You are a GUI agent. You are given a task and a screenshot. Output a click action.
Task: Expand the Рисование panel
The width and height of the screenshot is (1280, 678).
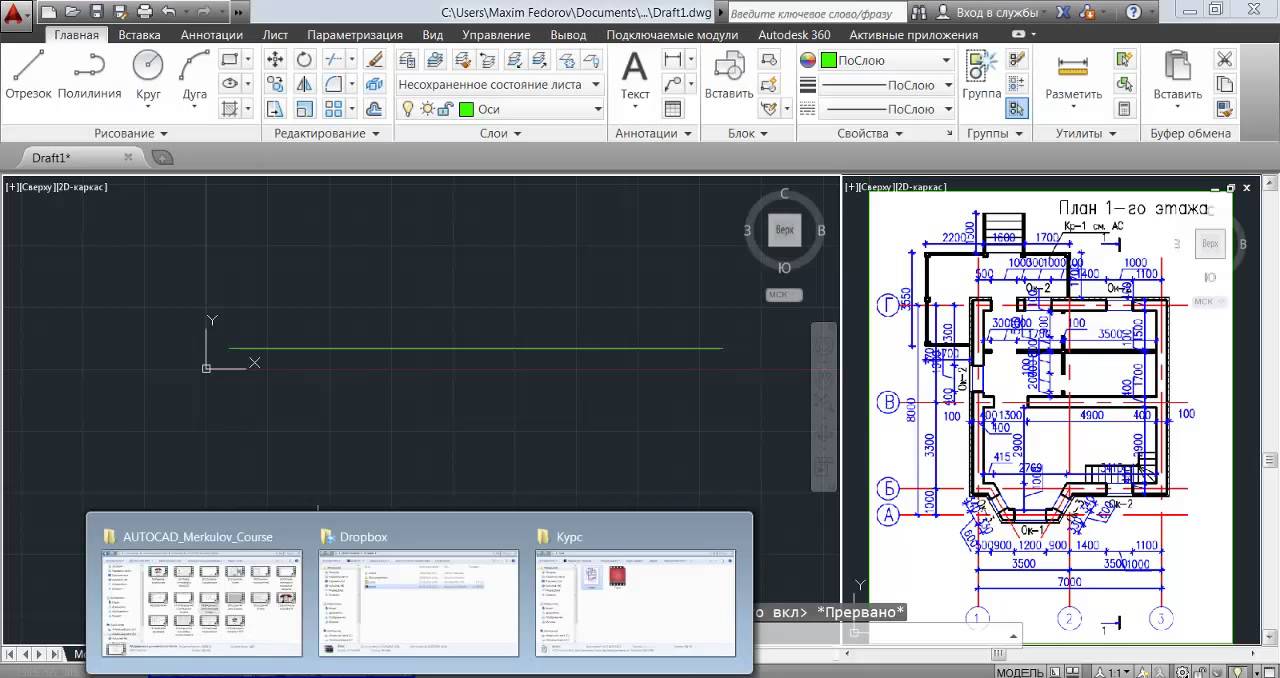click(131, 133)
